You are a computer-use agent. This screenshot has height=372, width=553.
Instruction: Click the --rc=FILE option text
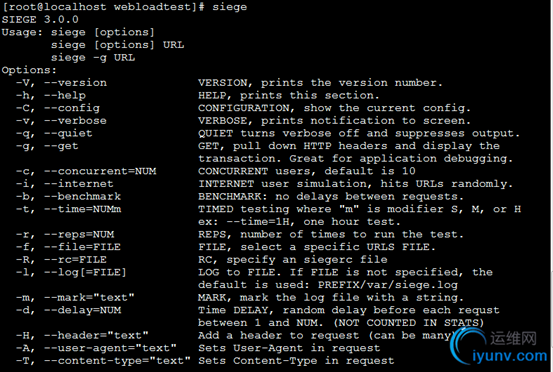pos(75,260)
